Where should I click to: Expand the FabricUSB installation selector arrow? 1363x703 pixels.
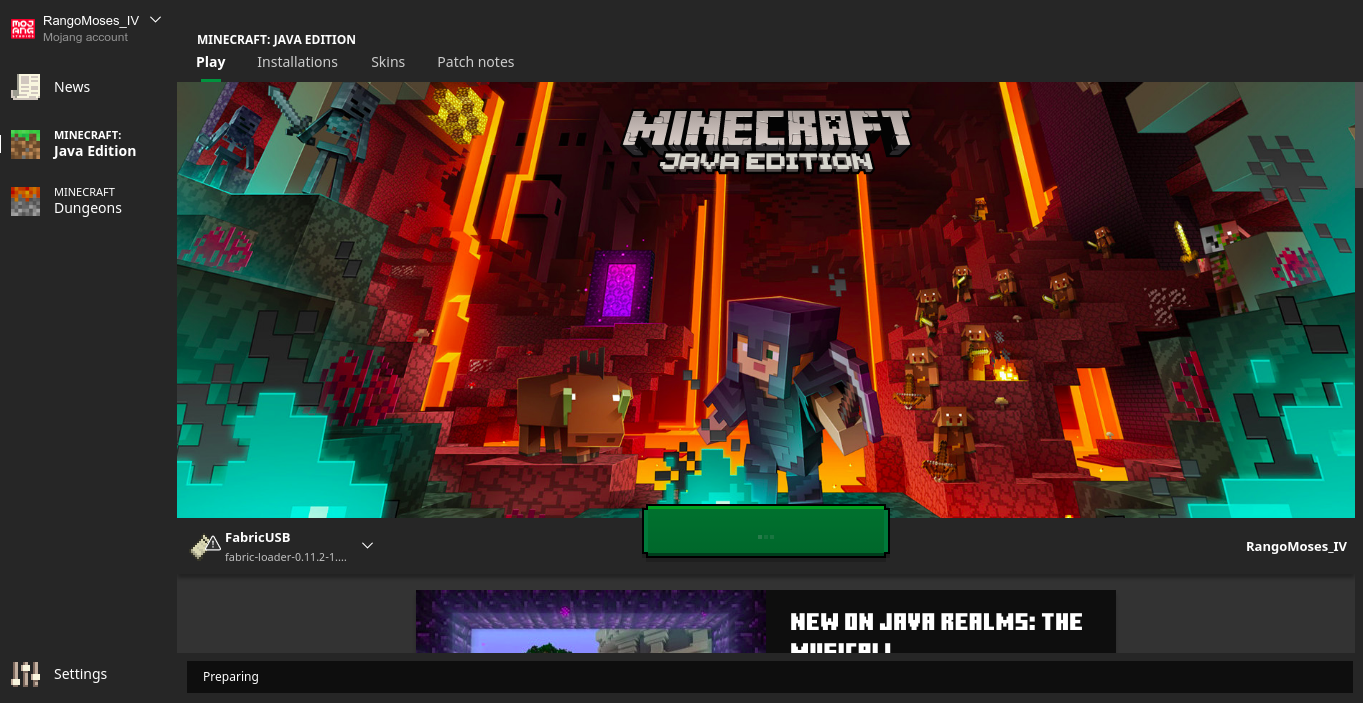pyautogui.click(x=367, y=546)
